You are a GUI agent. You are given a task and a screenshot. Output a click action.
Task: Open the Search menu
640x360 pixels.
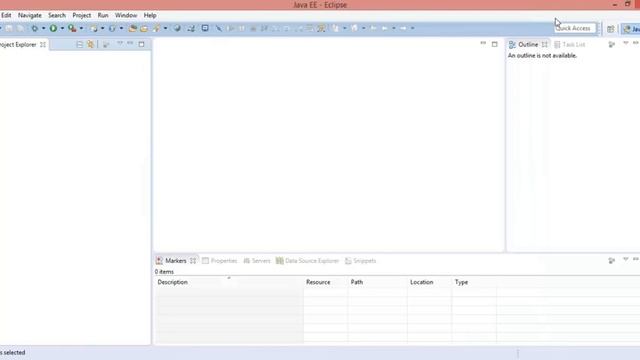57,15
